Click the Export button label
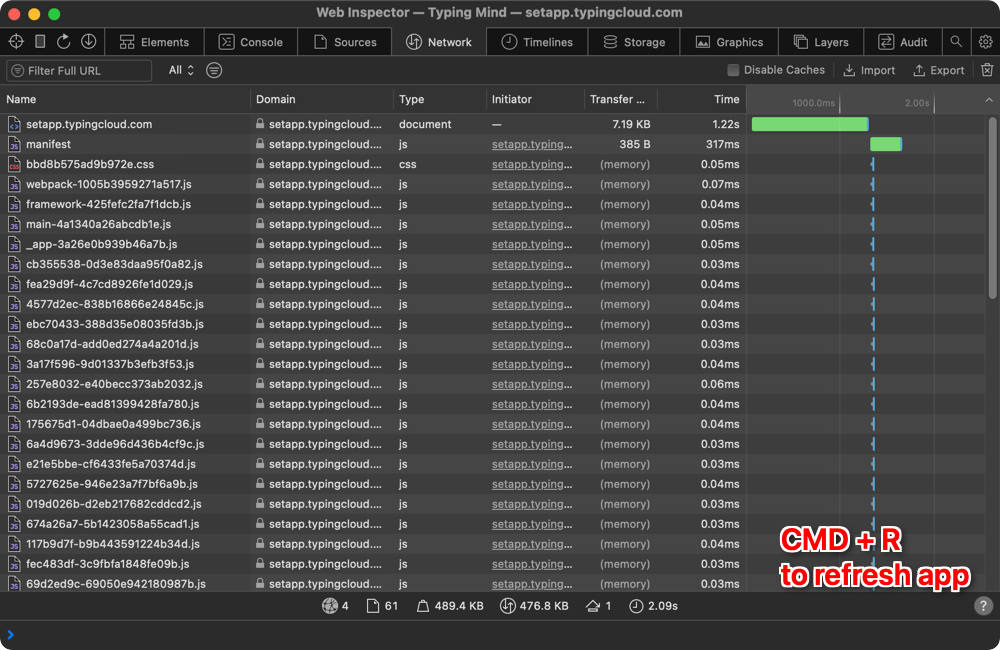 947,70
